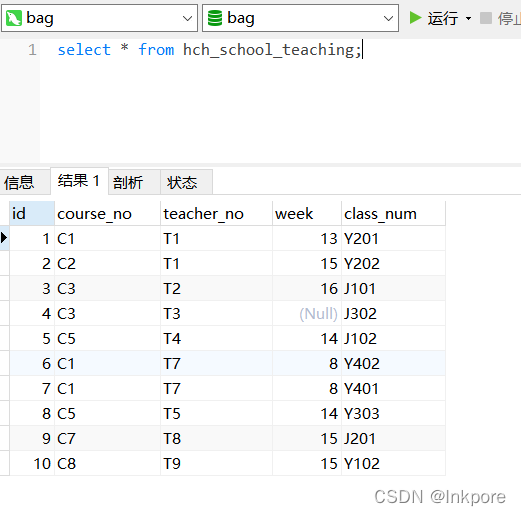Select cell Y202 in class_num column
Viewport: 521px width, 516px height.
[393, 263]
